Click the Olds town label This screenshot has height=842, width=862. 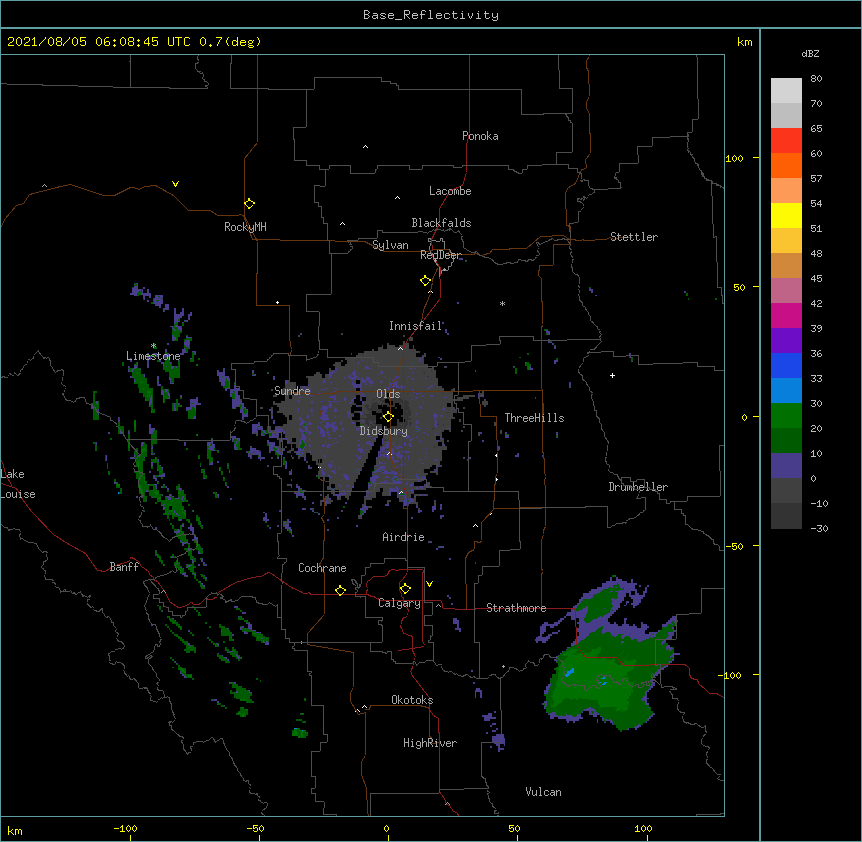(388, 394)
